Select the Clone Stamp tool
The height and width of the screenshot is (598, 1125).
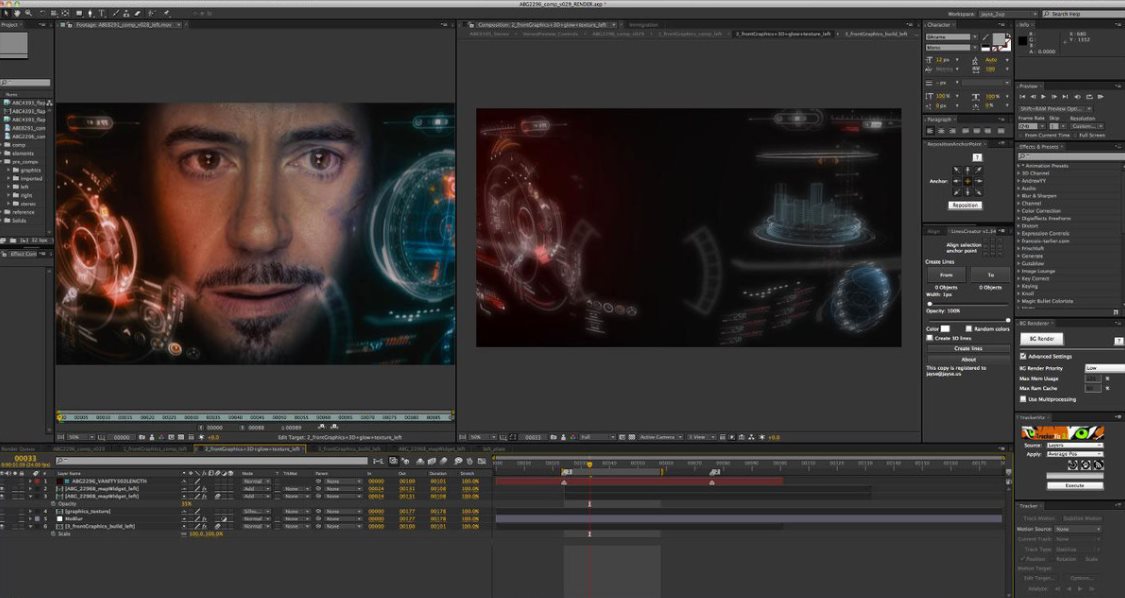pyautogui.click(x=126, y=13)
